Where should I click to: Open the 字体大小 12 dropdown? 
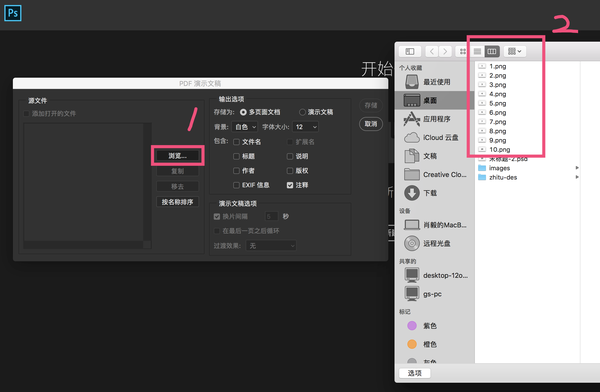(305, 127)
